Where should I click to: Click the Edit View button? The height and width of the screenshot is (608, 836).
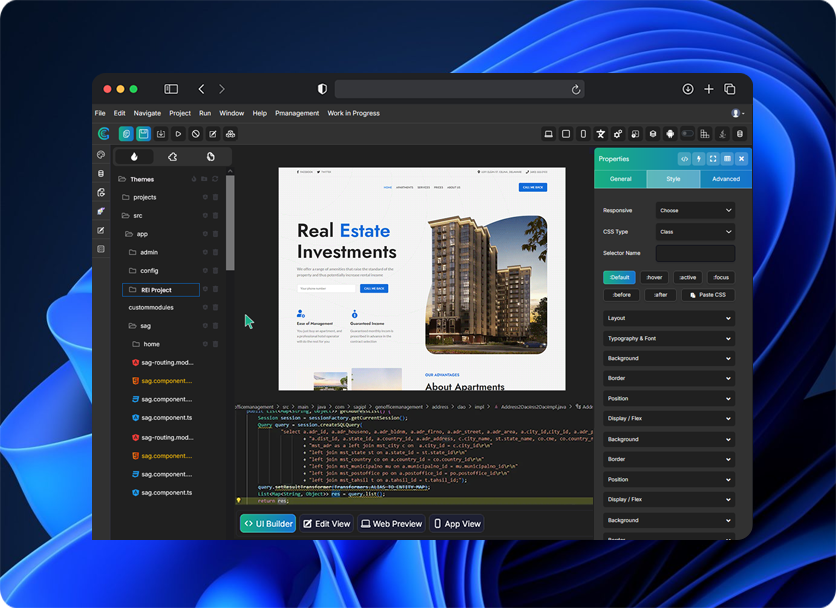327,524
